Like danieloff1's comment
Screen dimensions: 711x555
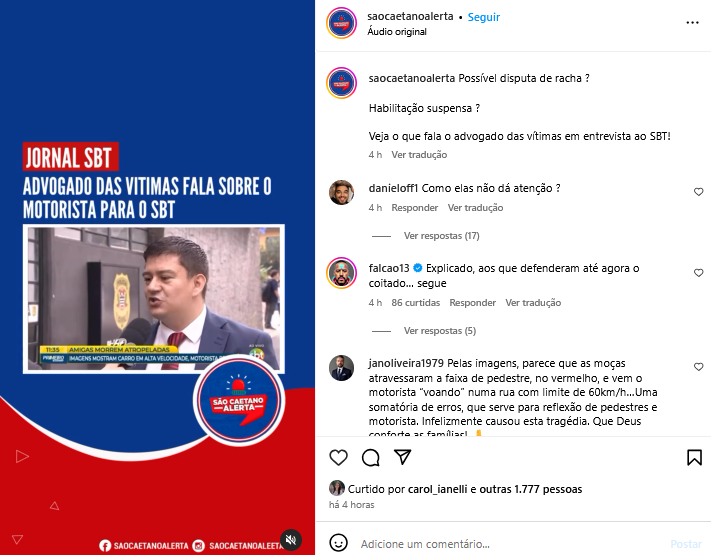[698, 192]
